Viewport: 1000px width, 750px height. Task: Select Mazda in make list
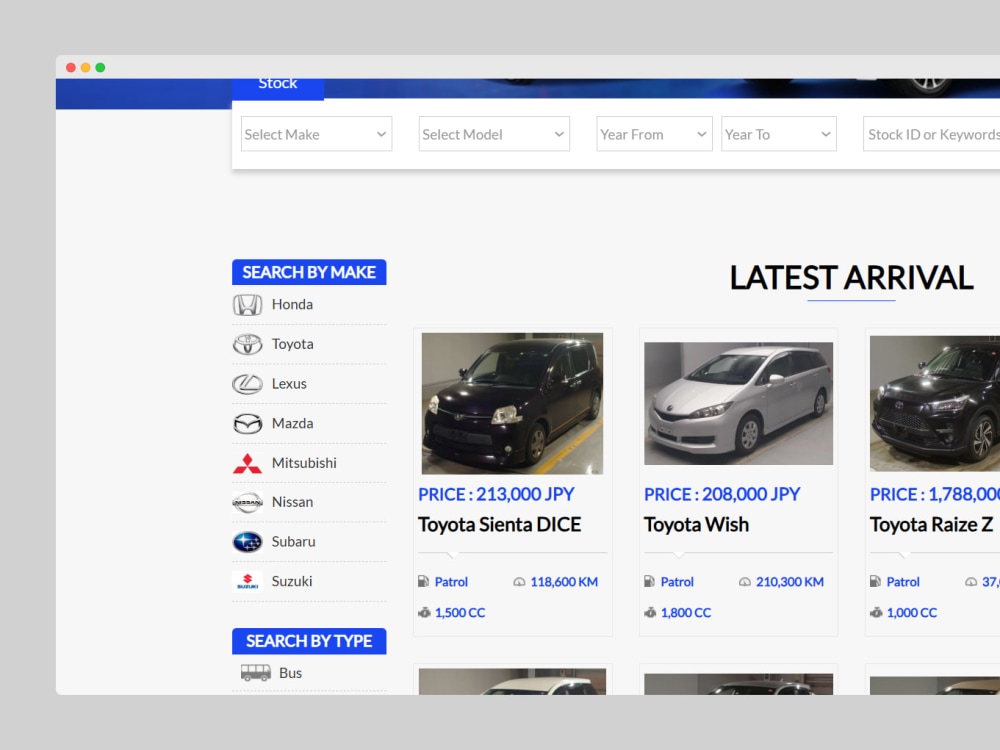293,423
